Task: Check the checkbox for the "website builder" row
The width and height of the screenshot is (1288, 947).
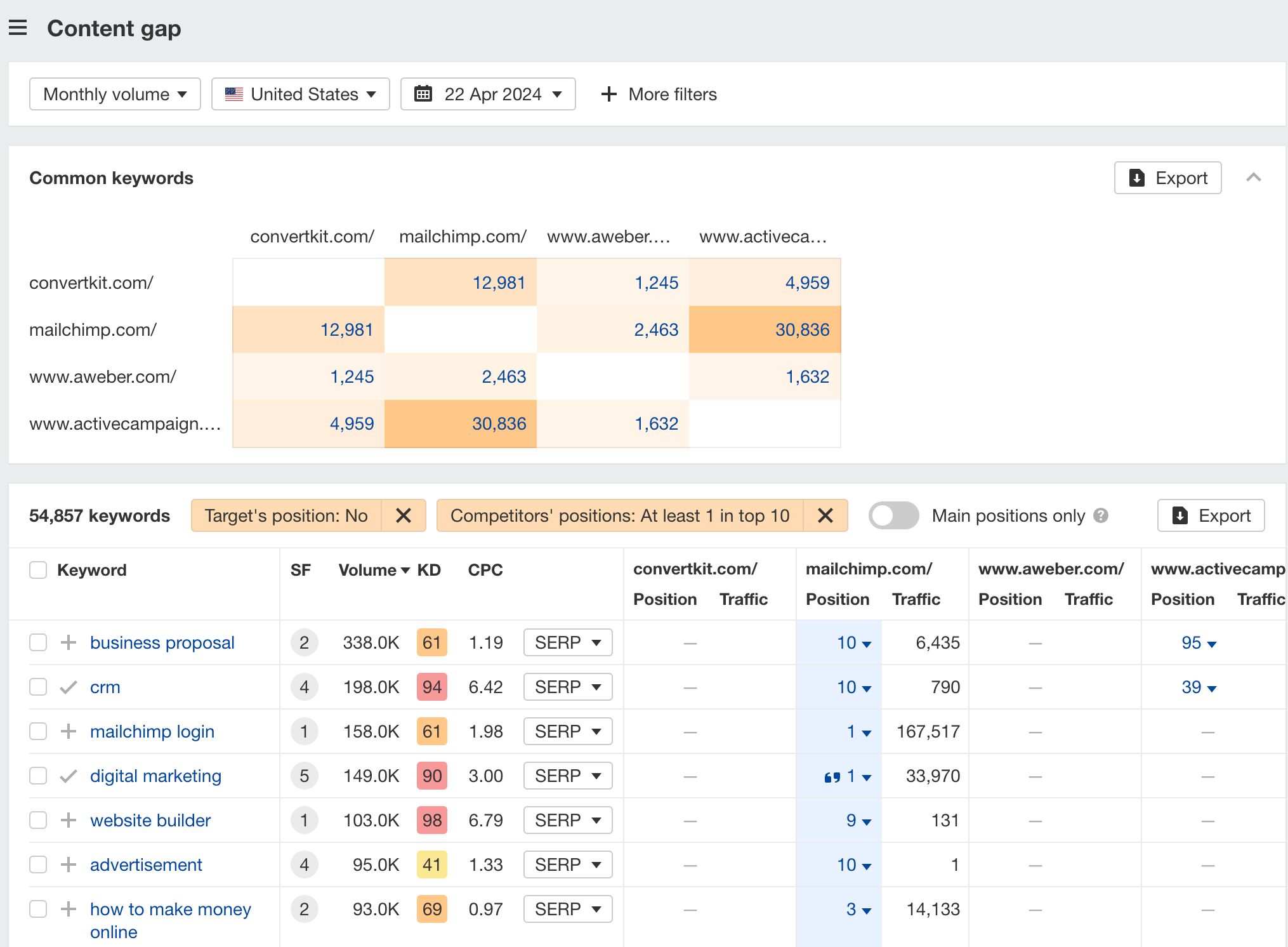Action: [38, 820]
